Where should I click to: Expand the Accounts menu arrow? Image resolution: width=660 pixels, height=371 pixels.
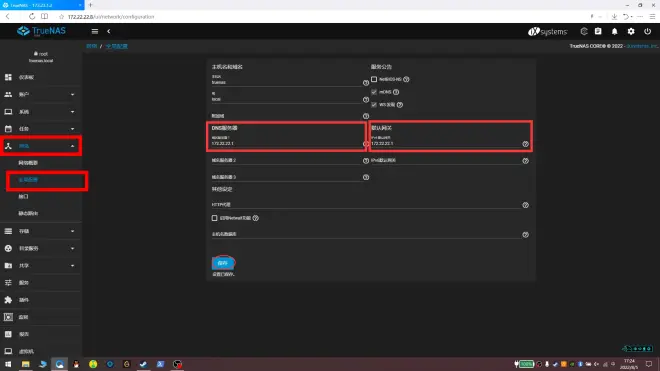pyautogui.click(x=72, y=94)
